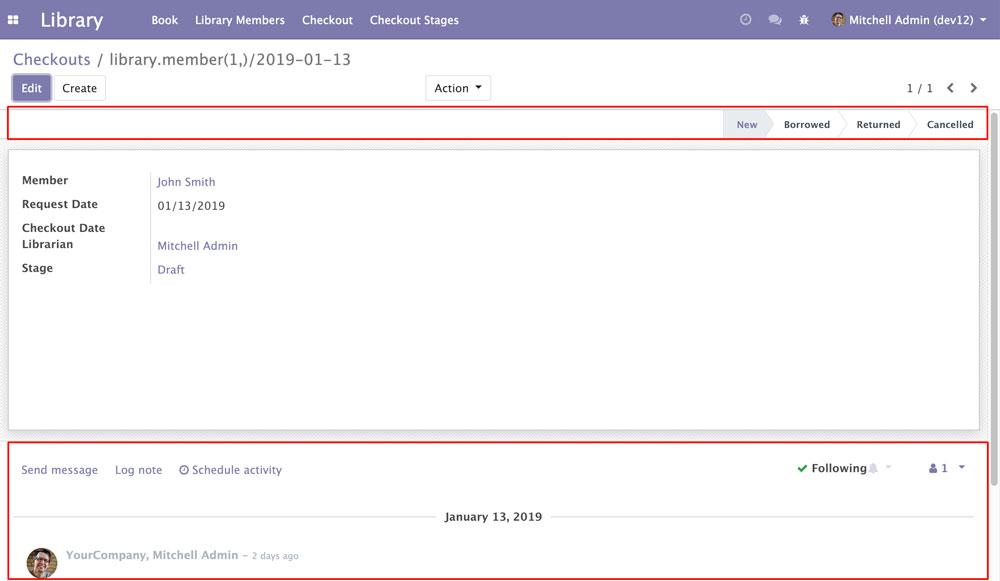Click the '2 days ago' timestamp

pos(275,555)
